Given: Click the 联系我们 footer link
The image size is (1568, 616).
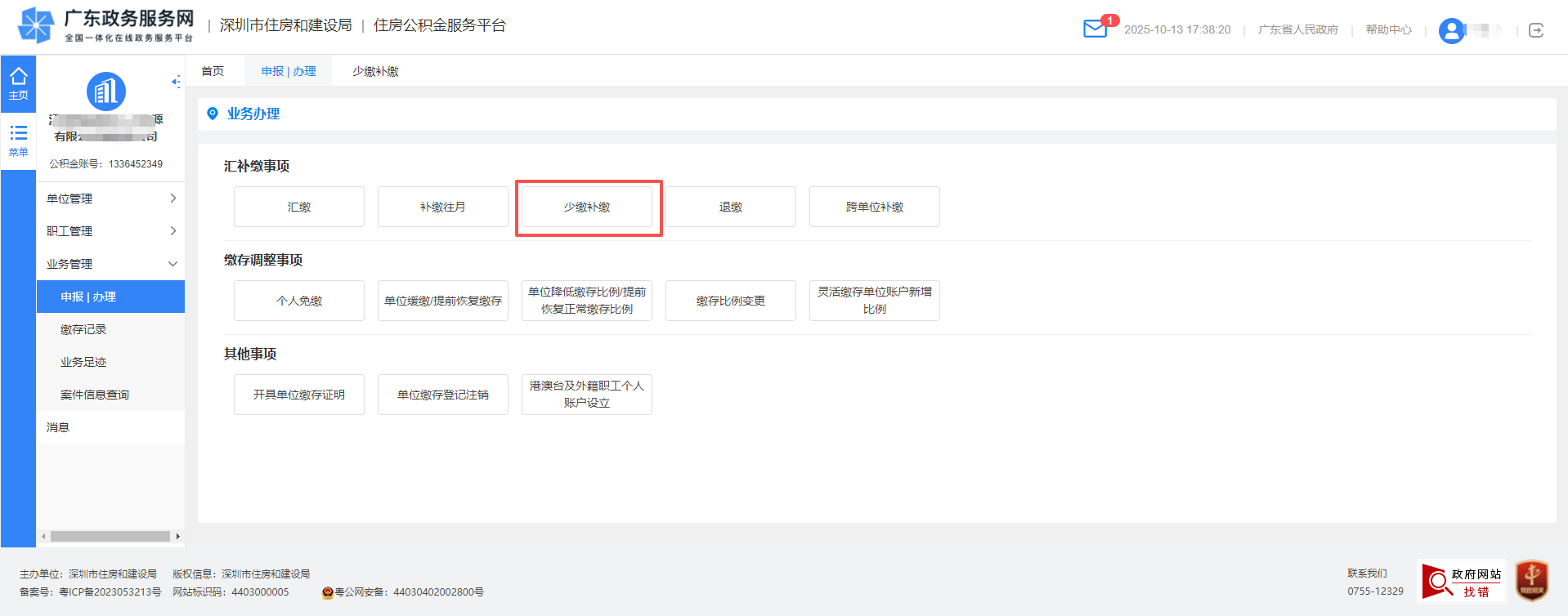Looking at the screenshot, I should tap(1368, 574).
